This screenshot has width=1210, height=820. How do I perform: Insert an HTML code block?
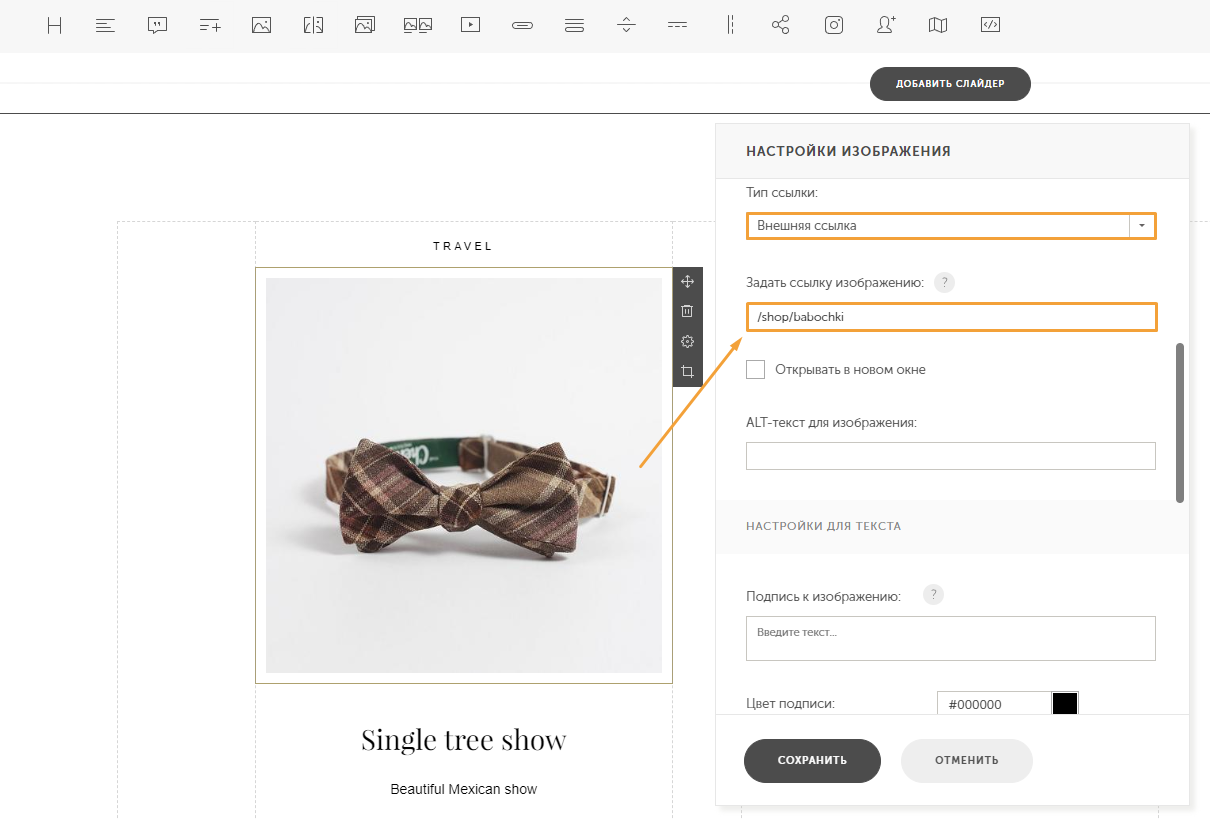[x=990, y=26]
